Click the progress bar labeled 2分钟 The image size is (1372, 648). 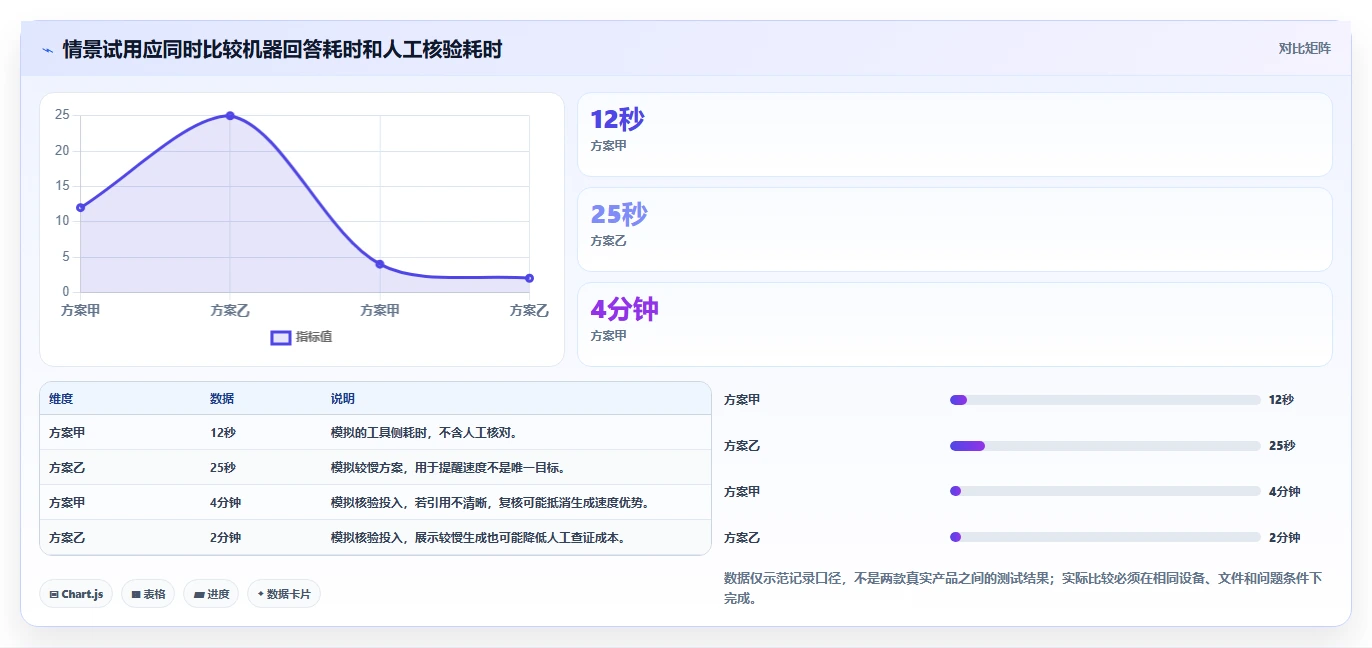pyautogui.click(x=1105, y=537)
